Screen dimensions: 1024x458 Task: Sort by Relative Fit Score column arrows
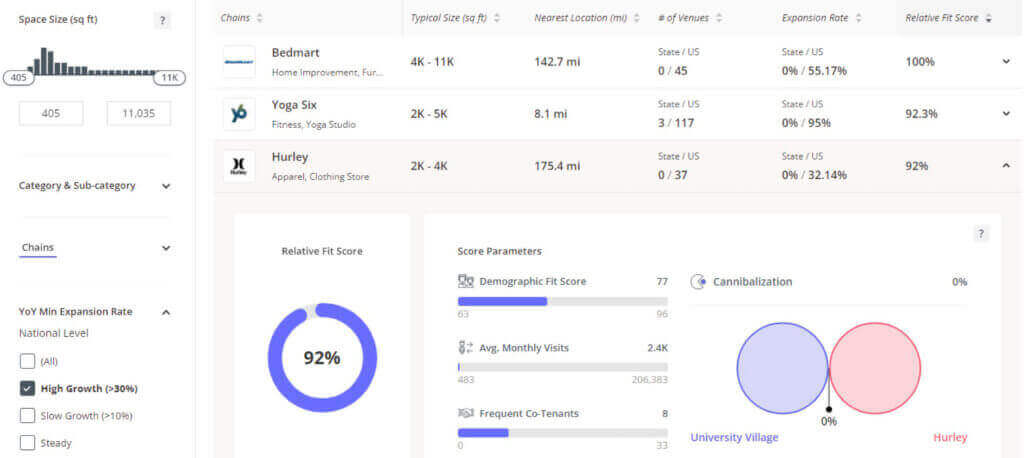(989, 18)
